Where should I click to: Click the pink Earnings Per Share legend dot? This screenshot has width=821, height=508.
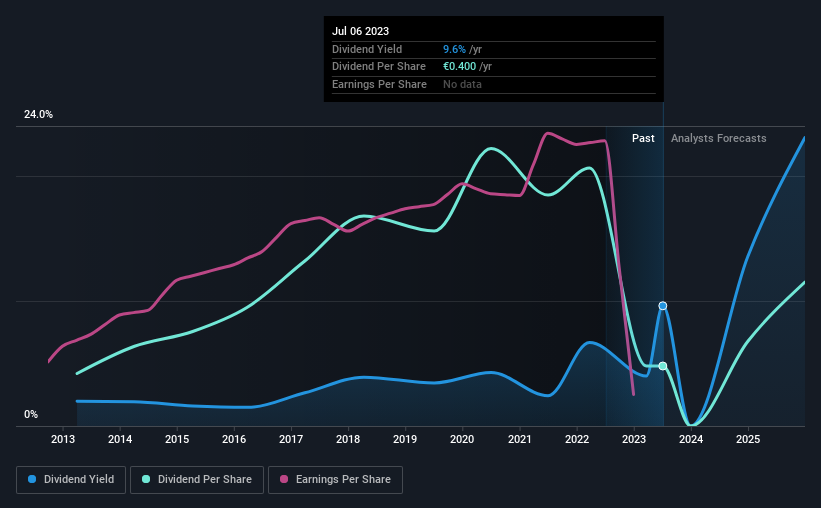(x=284, y=479)
